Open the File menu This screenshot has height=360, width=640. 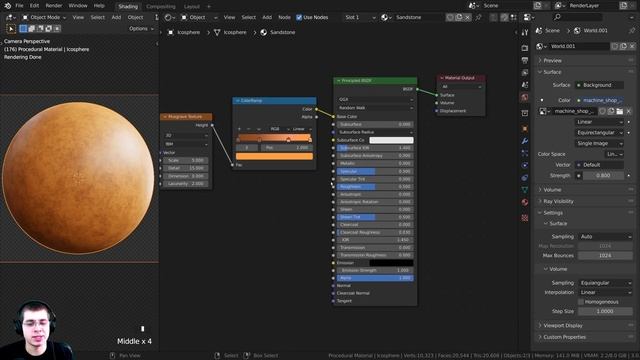(19, 6)
